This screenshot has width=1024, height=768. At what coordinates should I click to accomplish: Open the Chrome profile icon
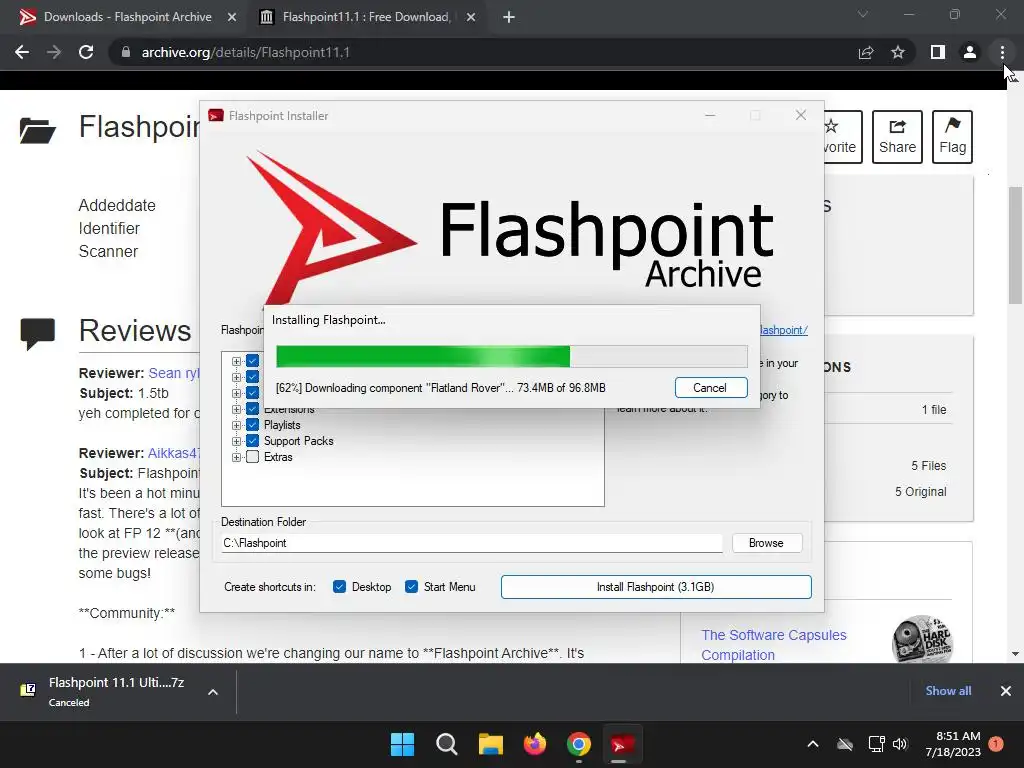(x=970, y=52)
